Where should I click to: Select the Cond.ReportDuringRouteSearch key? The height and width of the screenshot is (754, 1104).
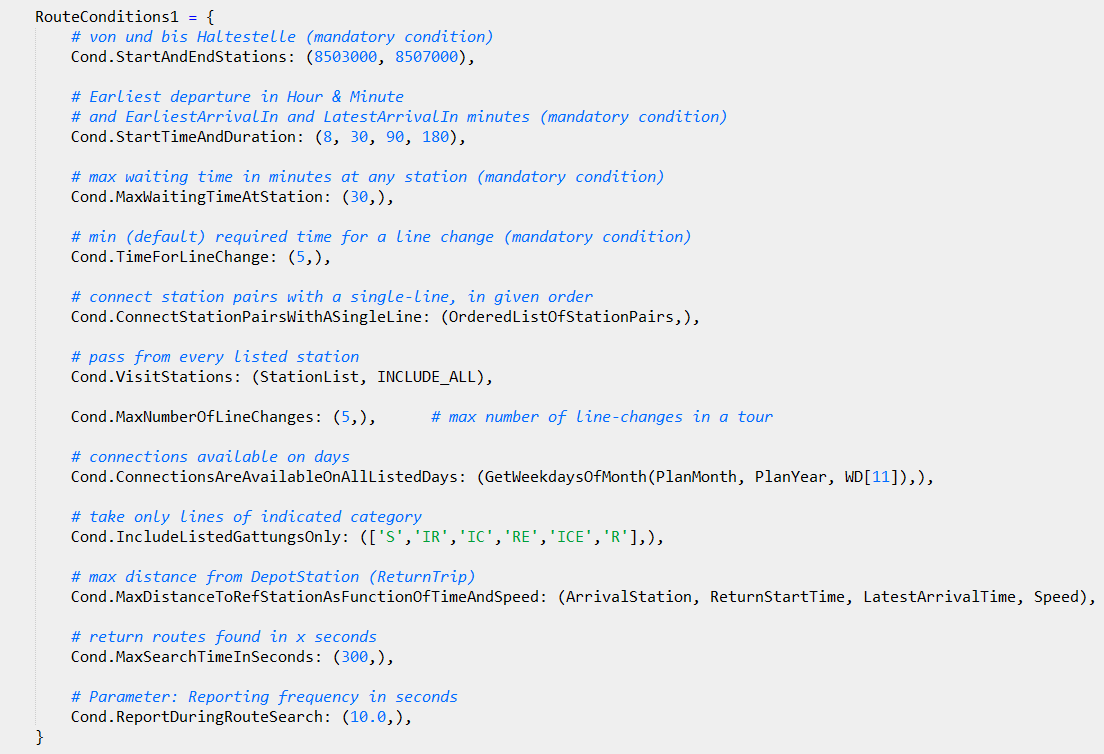[196, 717]
